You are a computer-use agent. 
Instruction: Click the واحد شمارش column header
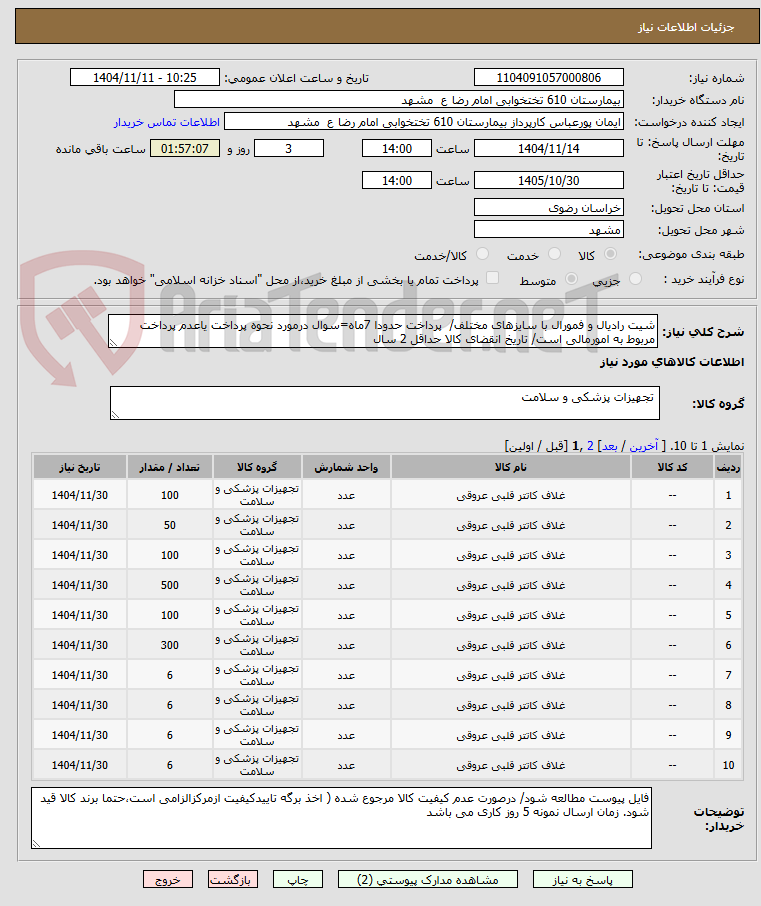point(346,467)
